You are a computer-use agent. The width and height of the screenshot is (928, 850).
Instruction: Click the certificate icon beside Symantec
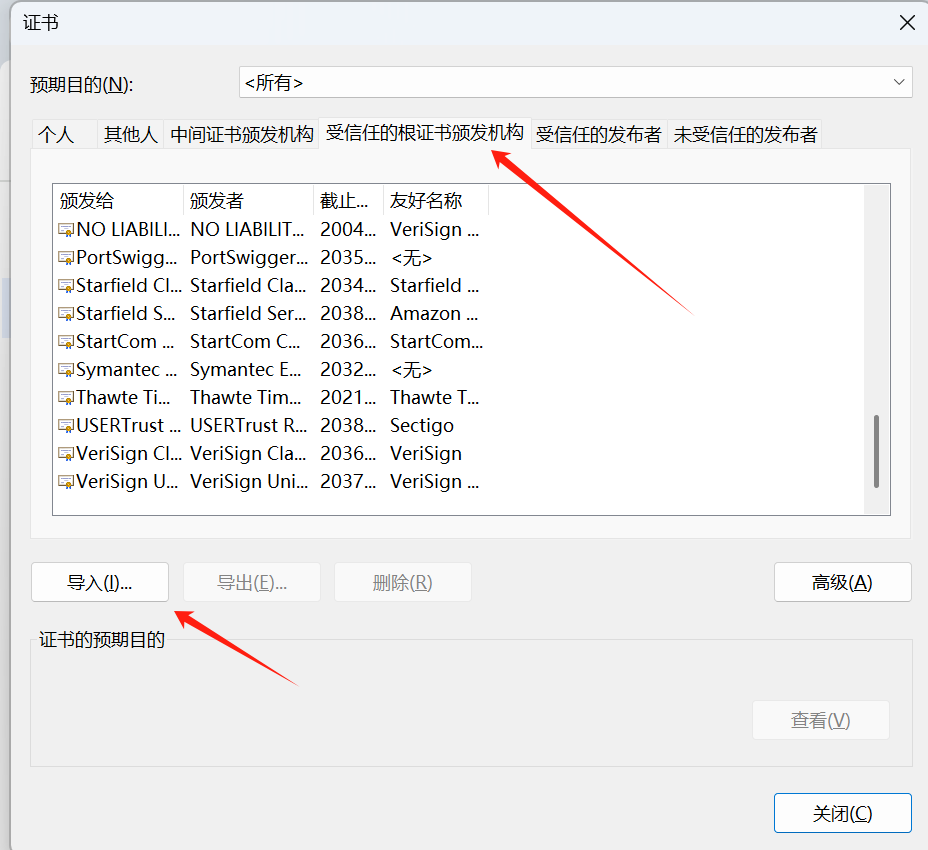tap(66, 369)
